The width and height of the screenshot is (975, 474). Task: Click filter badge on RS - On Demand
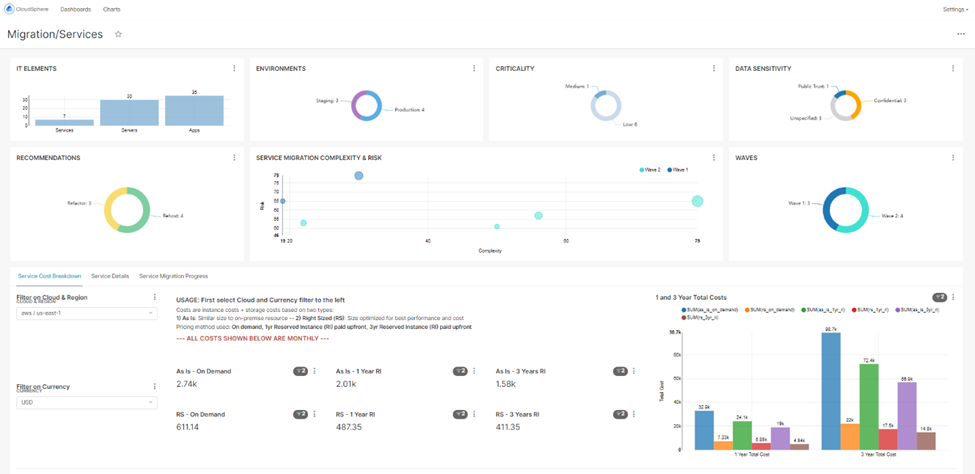301,414
